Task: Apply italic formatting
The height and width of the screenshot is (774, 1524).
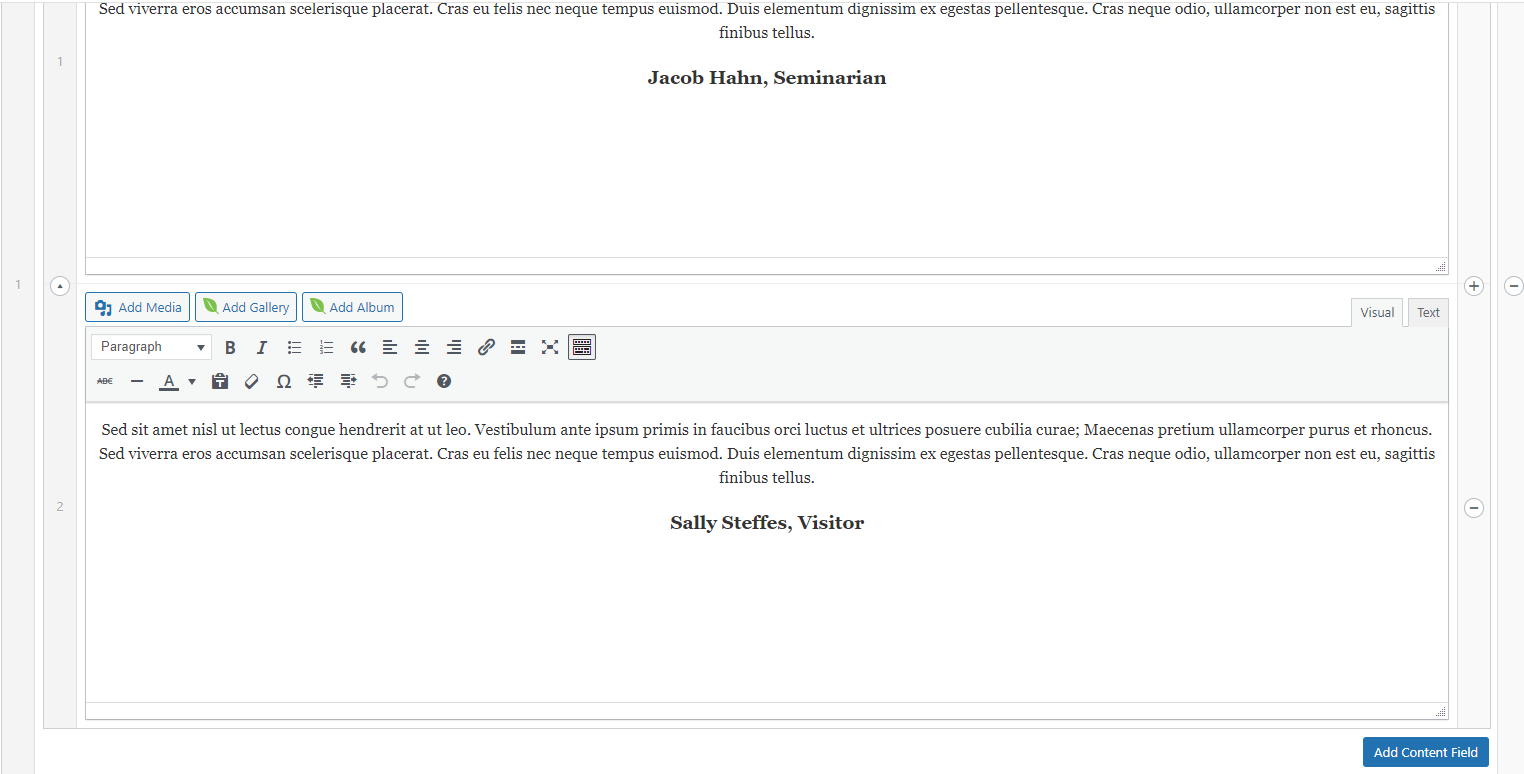Action: pos(262,347)
